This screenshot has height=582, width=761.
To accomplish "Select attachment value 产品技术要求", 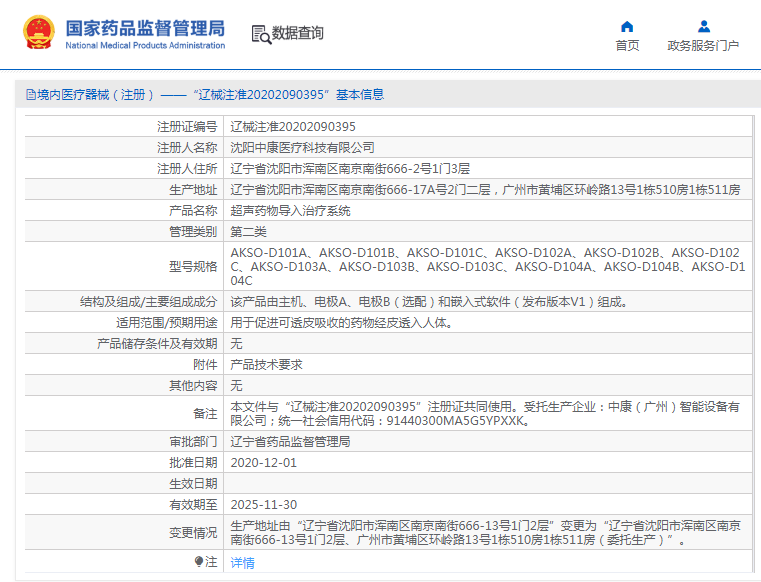I will [266, 365].
